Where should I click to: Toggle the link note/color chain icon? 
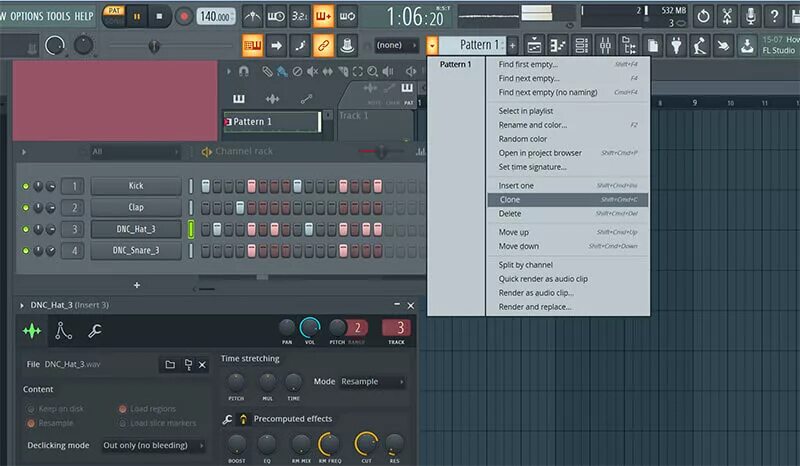[x=323, y=45]
